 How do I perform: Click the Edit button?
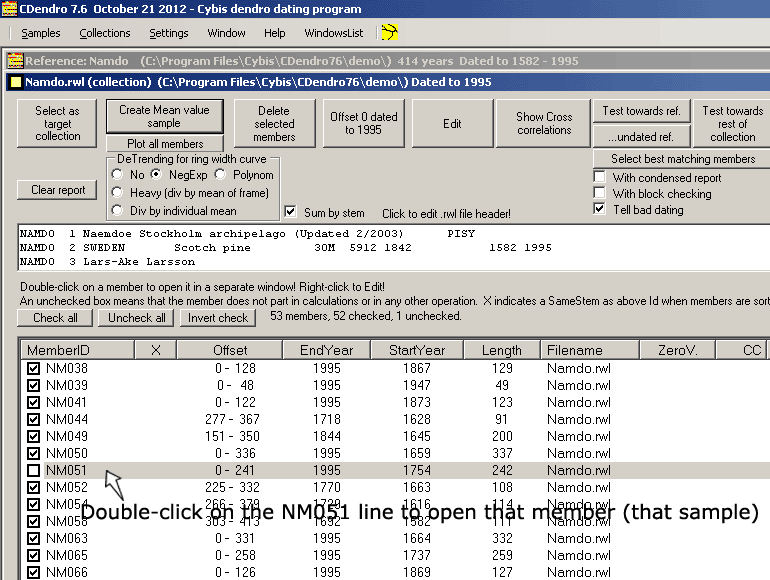(452, 123)
